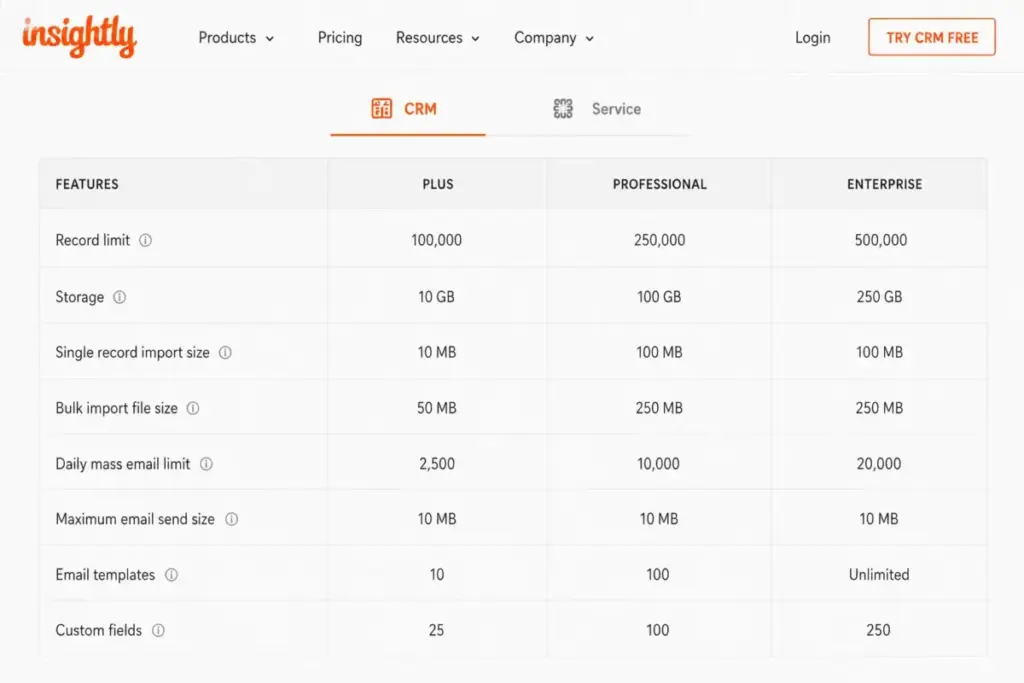Open info icon beside Email templates

click(171, 575)
